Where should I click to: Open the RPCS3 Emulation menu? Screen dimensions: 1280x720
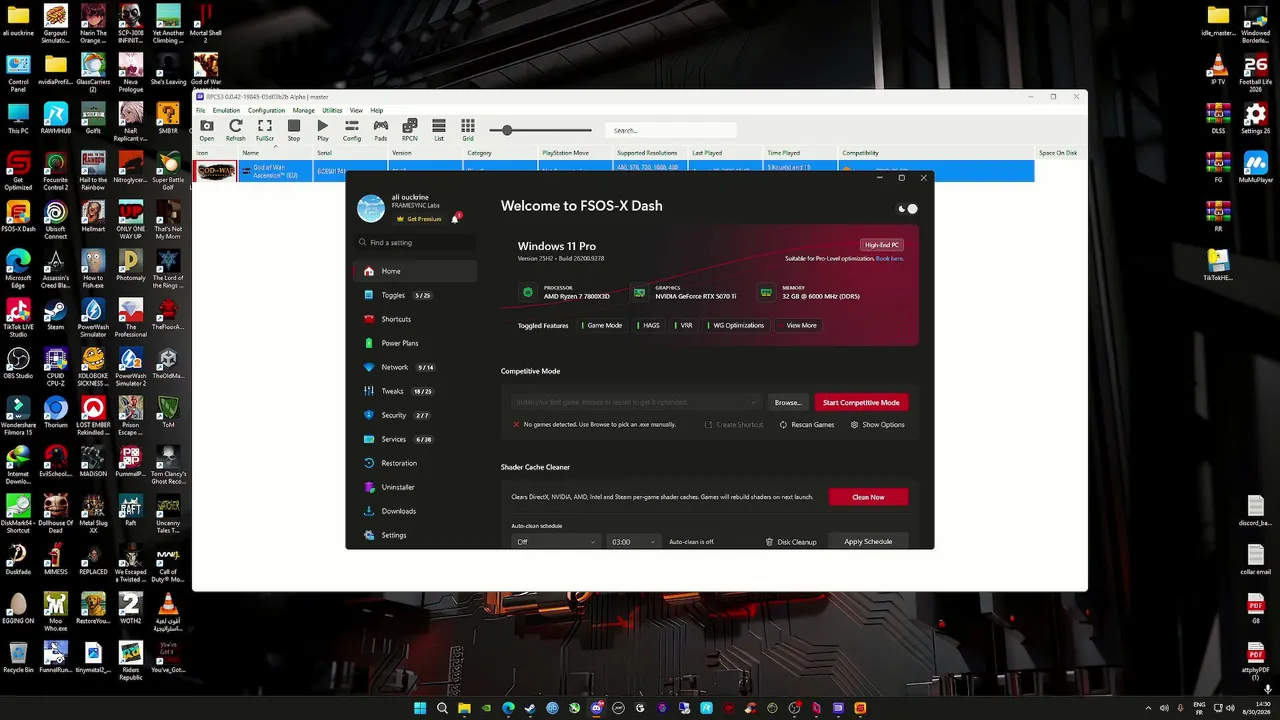(x=226, y=110)
